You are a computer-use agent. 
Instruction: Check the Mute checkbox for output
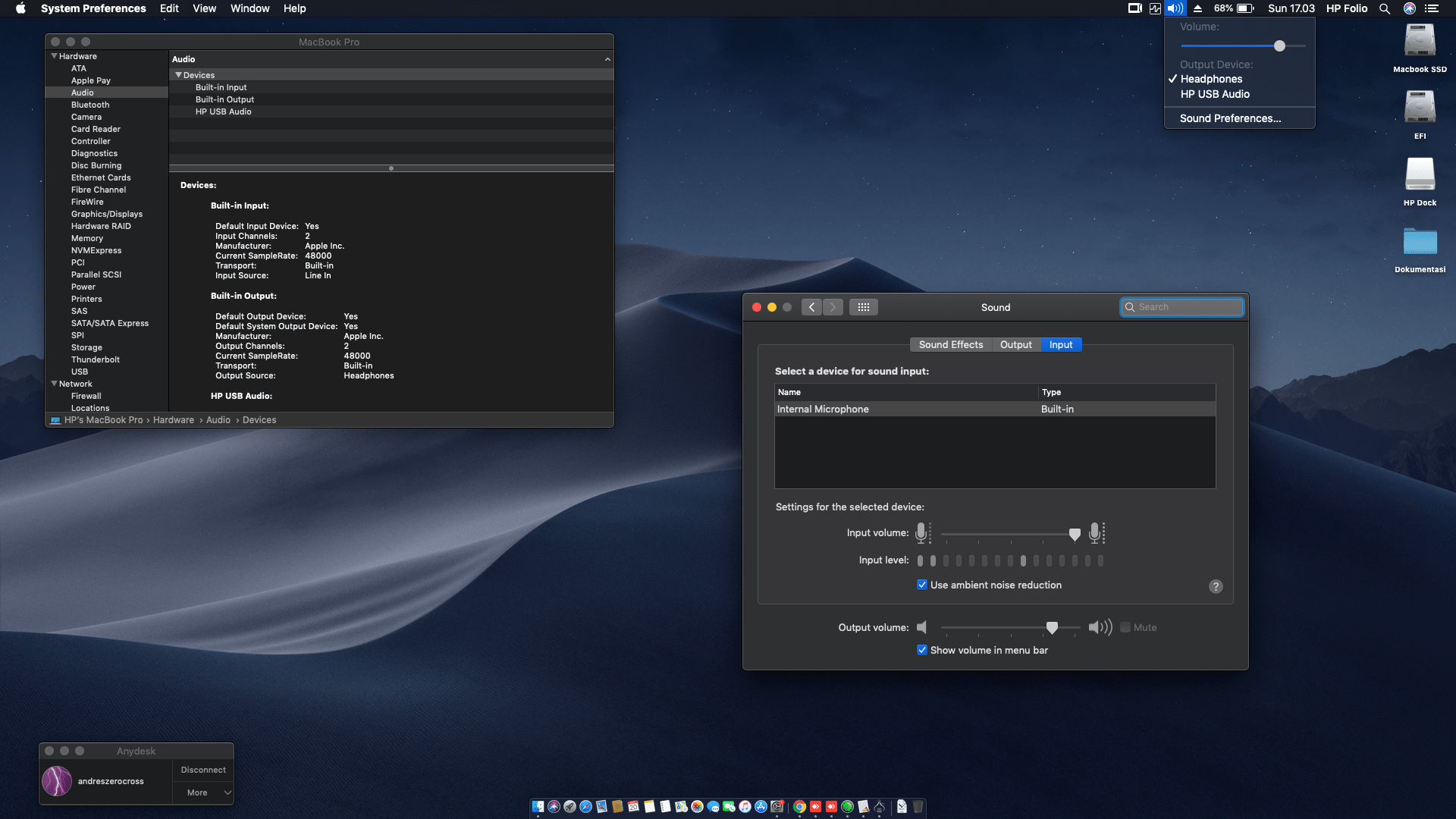[1125, 627]
